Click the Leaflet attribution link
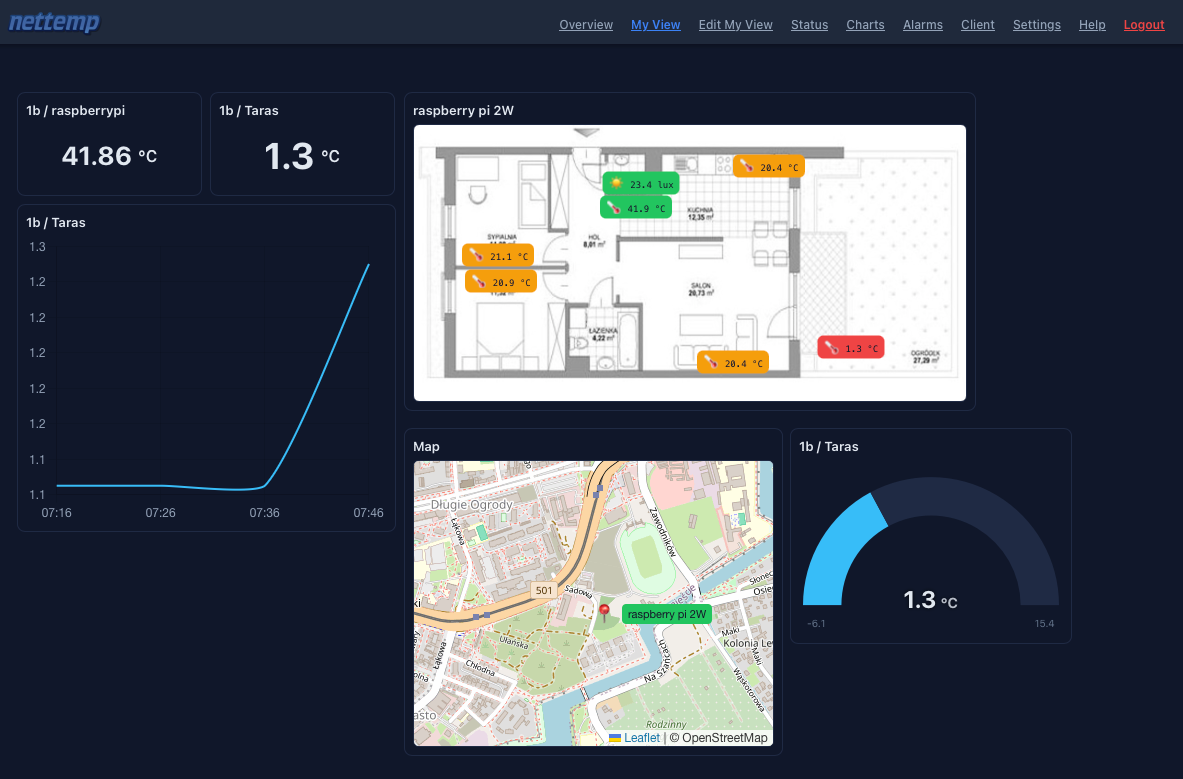 (641, 738)
